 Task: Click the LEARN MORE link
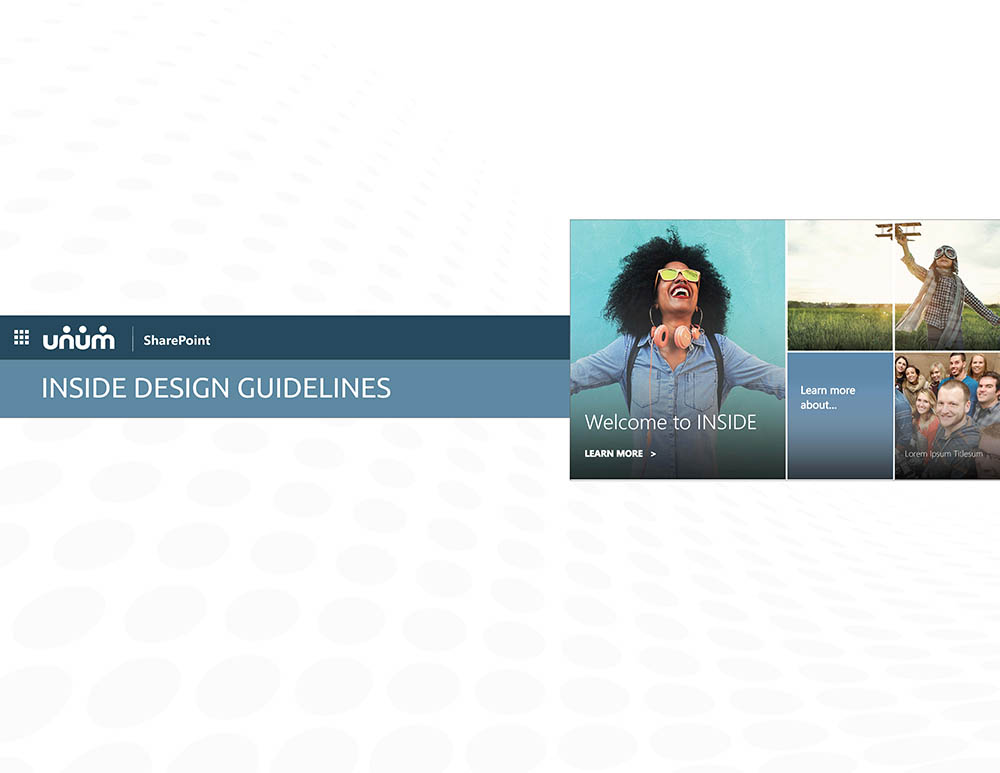coord(614,453)
